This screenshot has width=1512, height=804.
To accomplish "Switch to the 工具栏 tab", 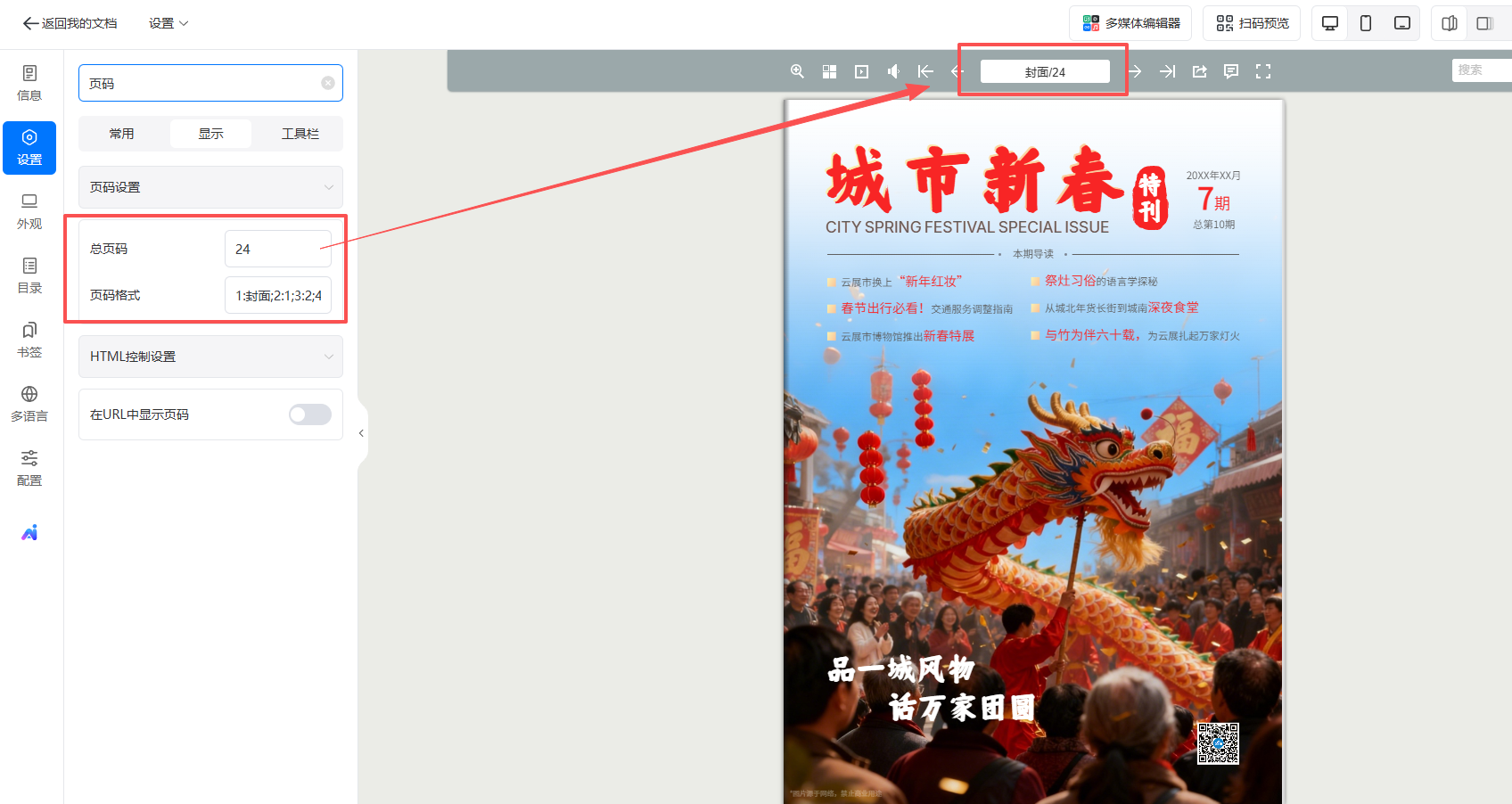I will [x=300, y=134].
